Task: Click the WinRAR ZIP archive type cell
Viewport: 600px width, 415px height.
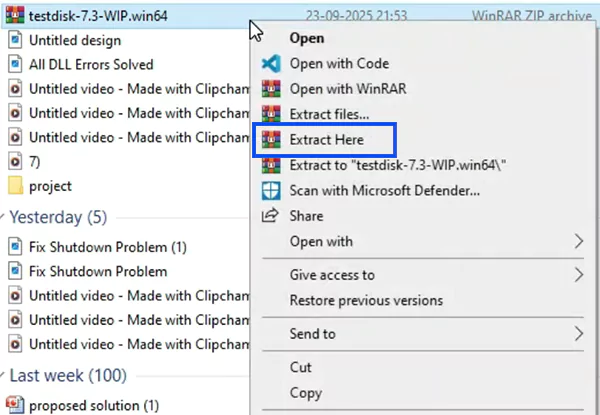Action: click(532, 16)
